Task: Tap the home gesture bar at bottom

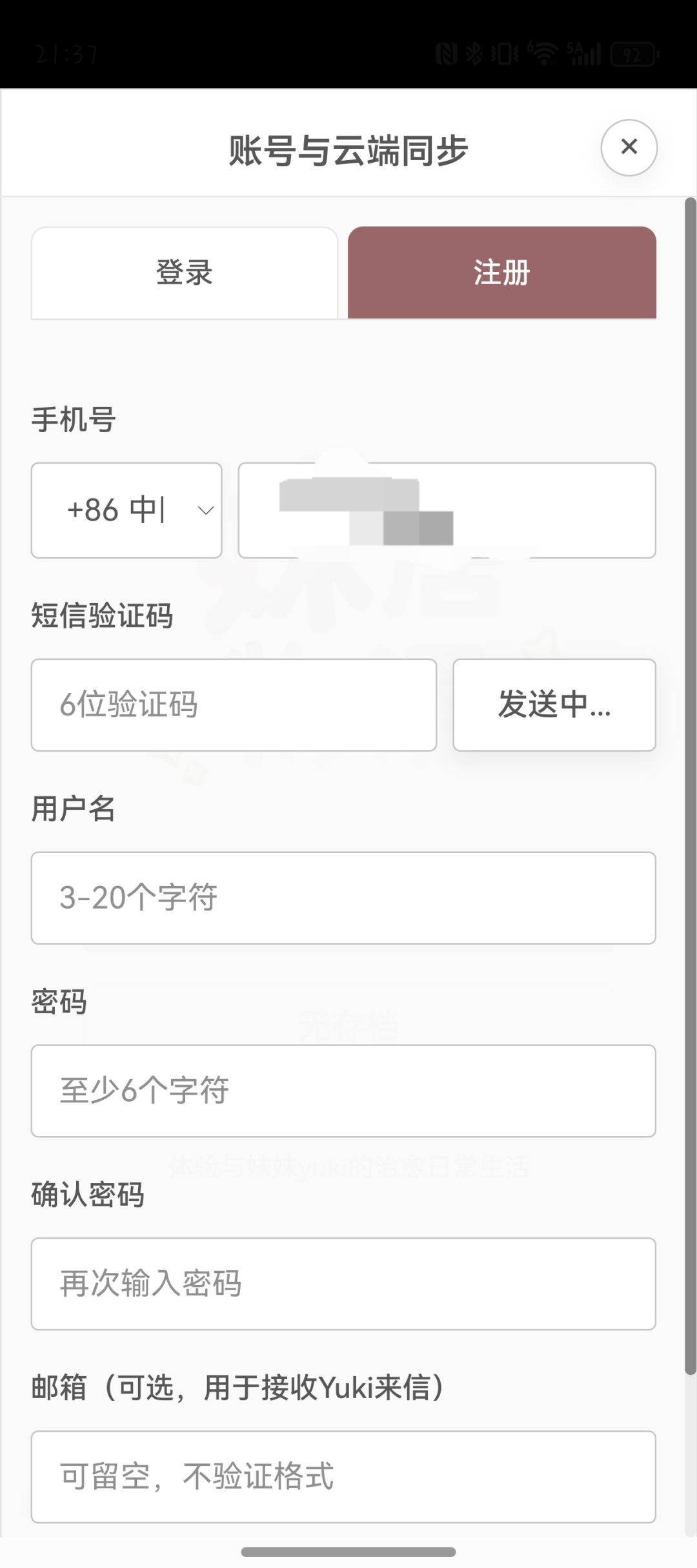Action: coord(348,1552)
